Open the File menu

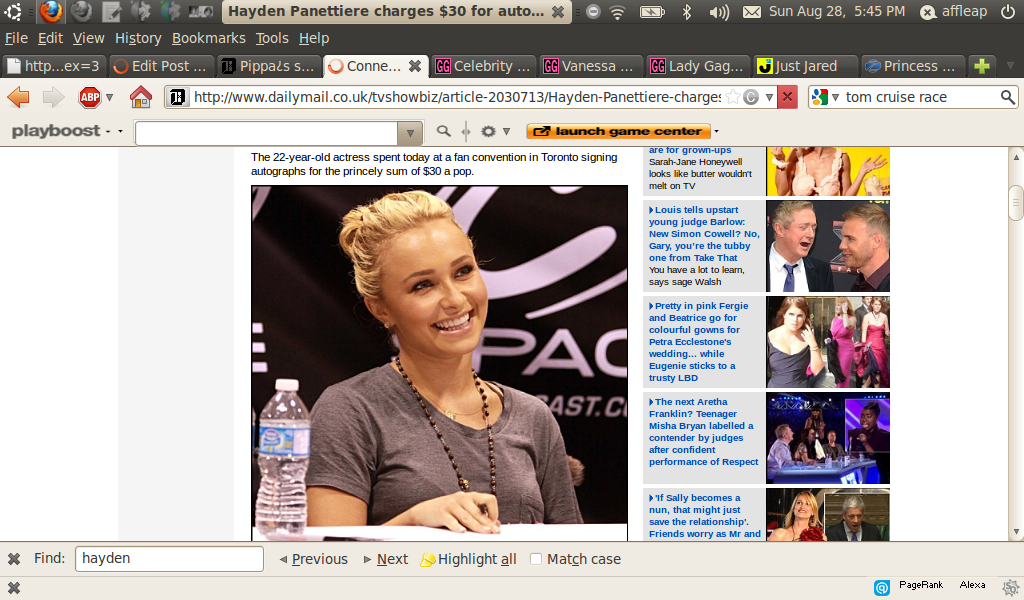[x=16, y=39]
